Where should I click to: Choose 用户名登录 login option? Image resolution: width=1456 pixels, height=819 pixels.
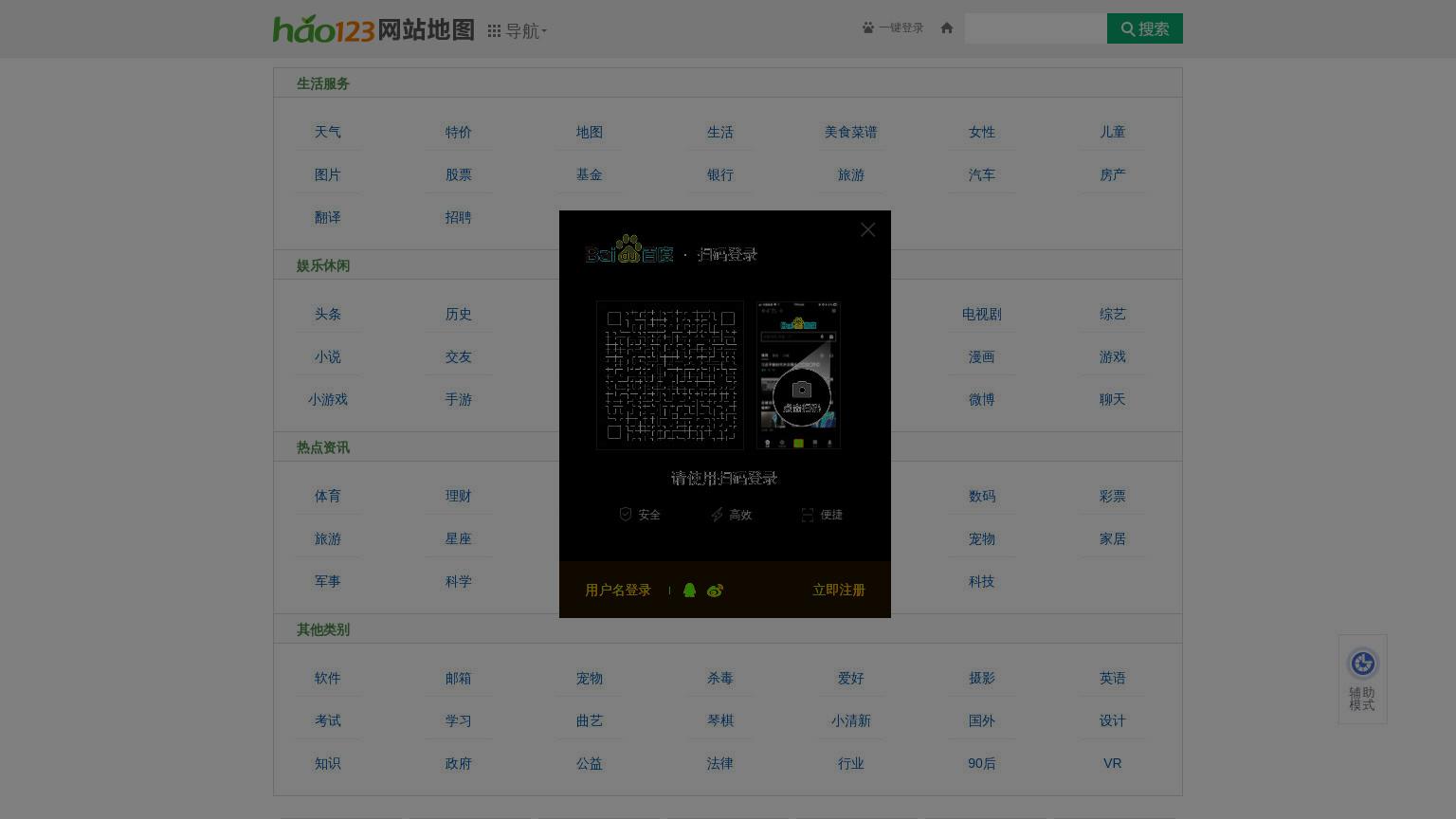point(618,590)
